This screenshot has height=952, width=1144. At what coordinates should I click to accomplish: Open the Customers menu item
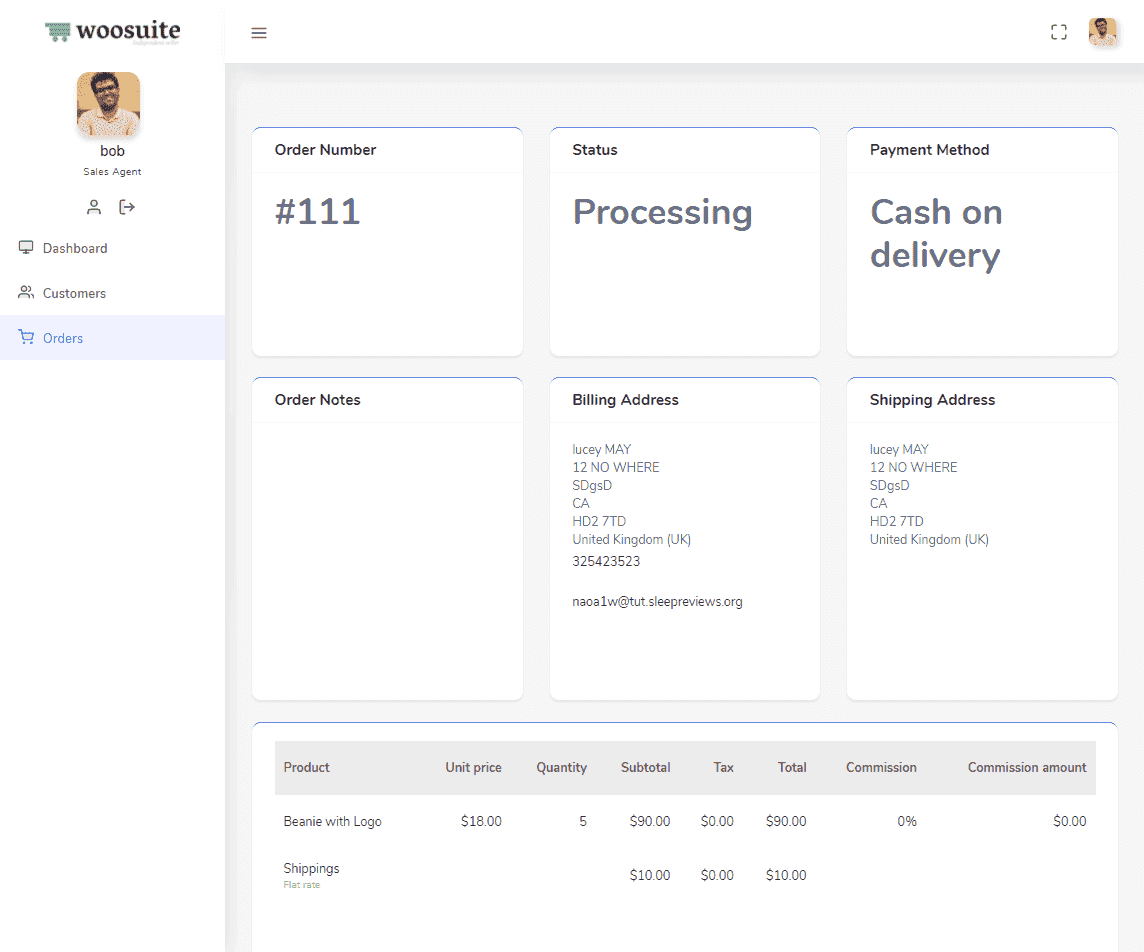74,293
